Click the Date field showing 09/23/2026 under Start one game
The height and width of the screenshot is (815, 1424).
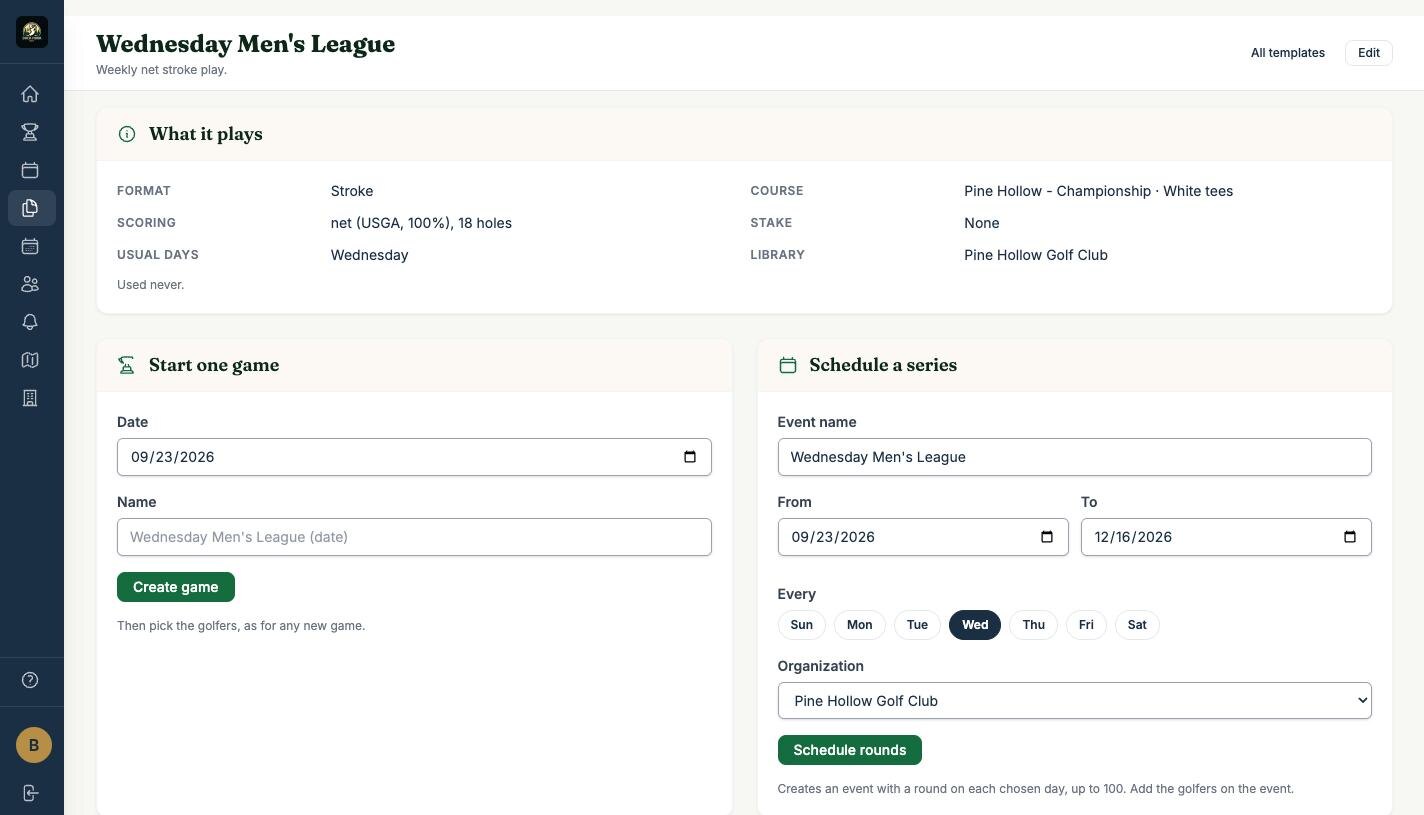(x=414, y=457)
